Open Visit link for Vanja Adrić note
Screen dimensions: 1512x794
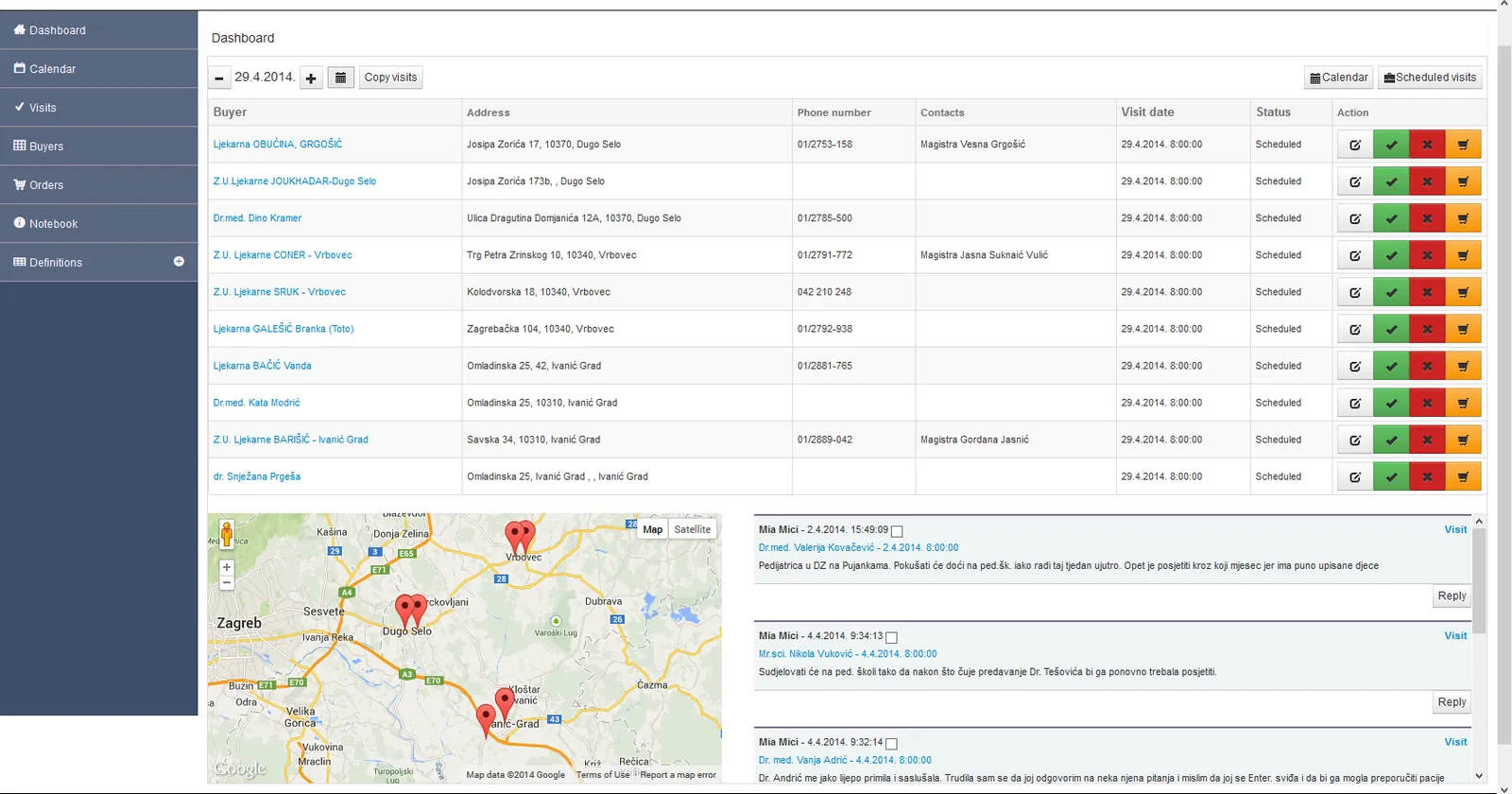(1455, 742)
